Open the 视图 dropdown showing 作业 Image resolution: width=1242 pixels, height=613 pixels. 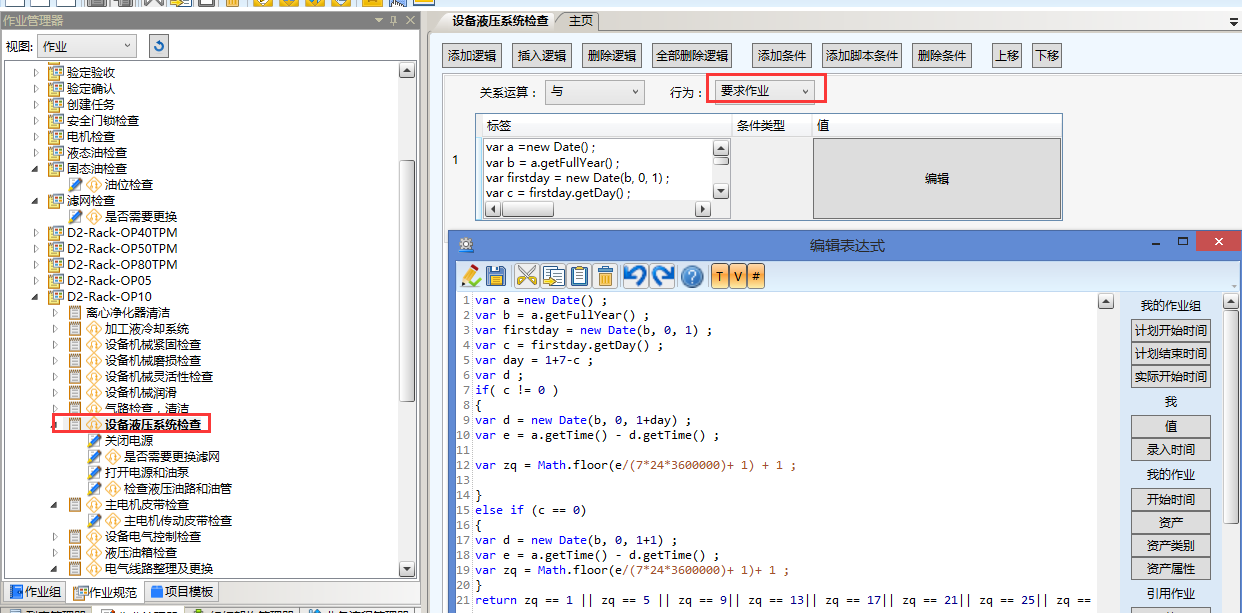click(87, 46)
